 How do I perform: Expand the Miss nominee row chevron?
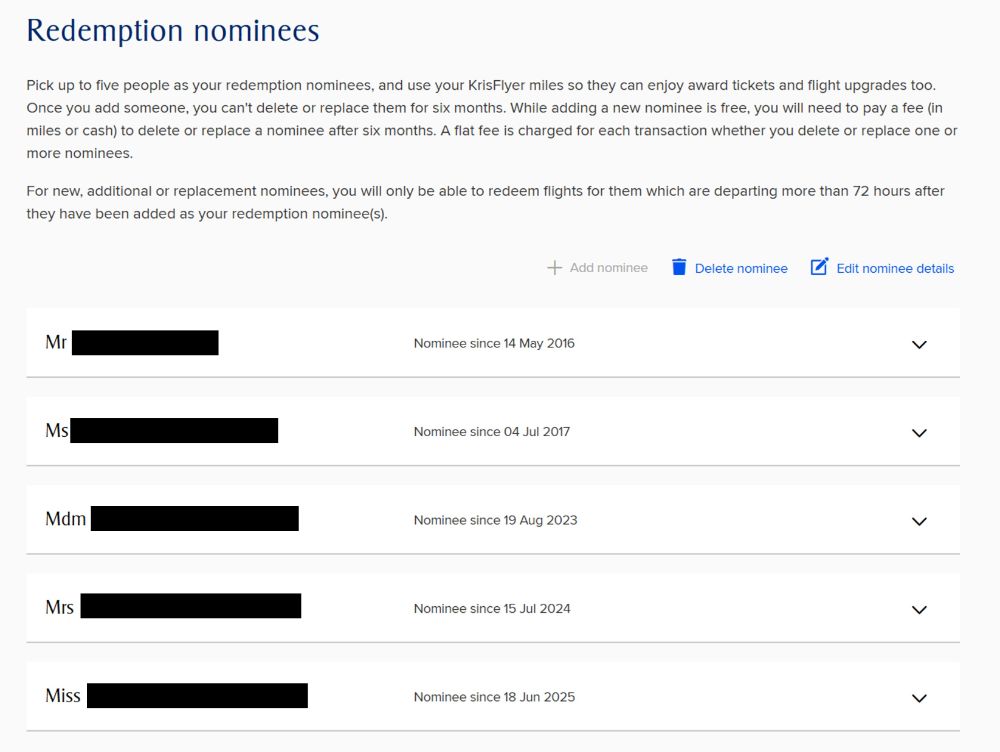click(x=920, y=698)
